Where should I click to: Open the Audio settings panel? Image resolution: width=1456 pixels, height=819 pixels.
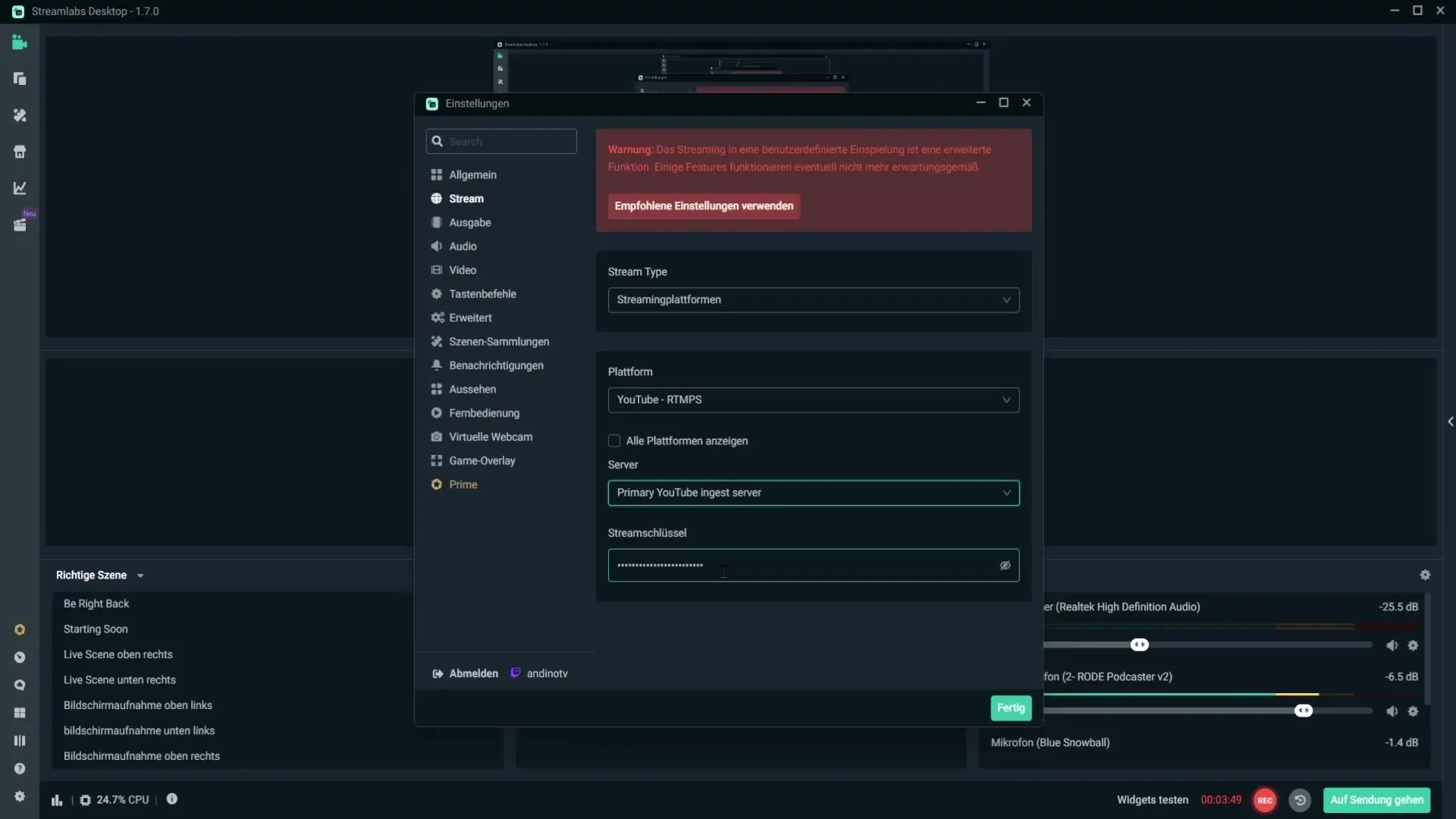click(462, 245)
